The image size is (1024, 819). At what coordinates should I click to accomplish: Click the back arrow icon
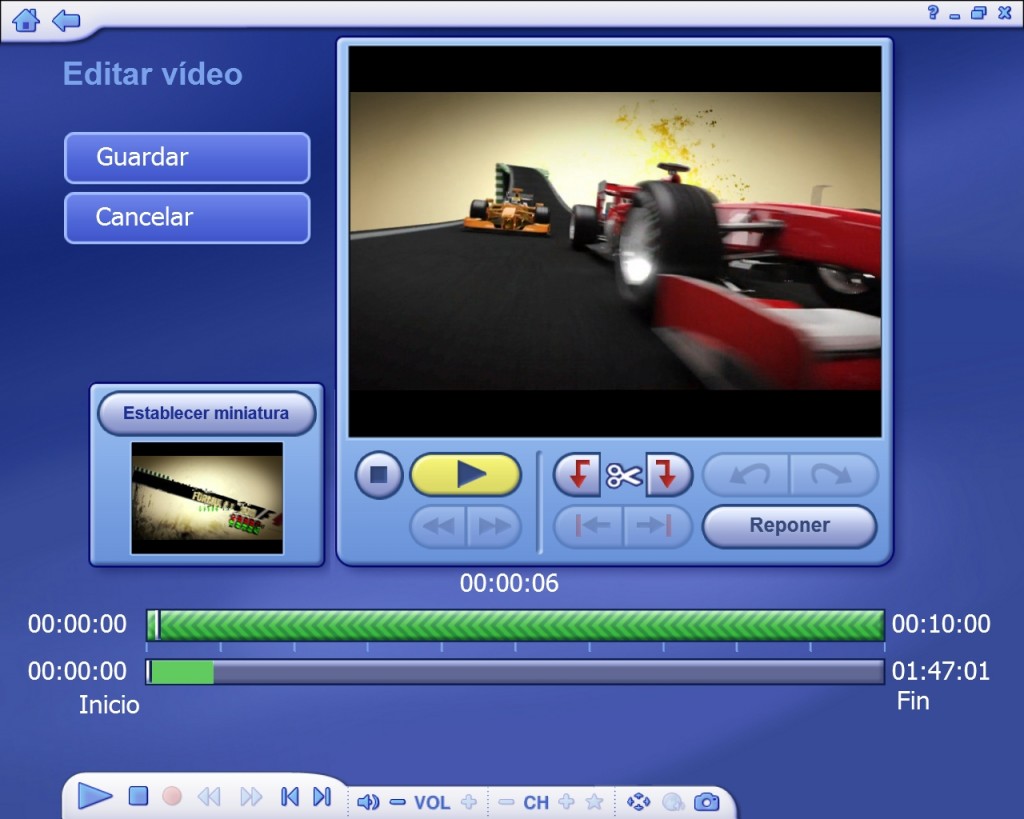pyautogui.click(x=66, y=19)
